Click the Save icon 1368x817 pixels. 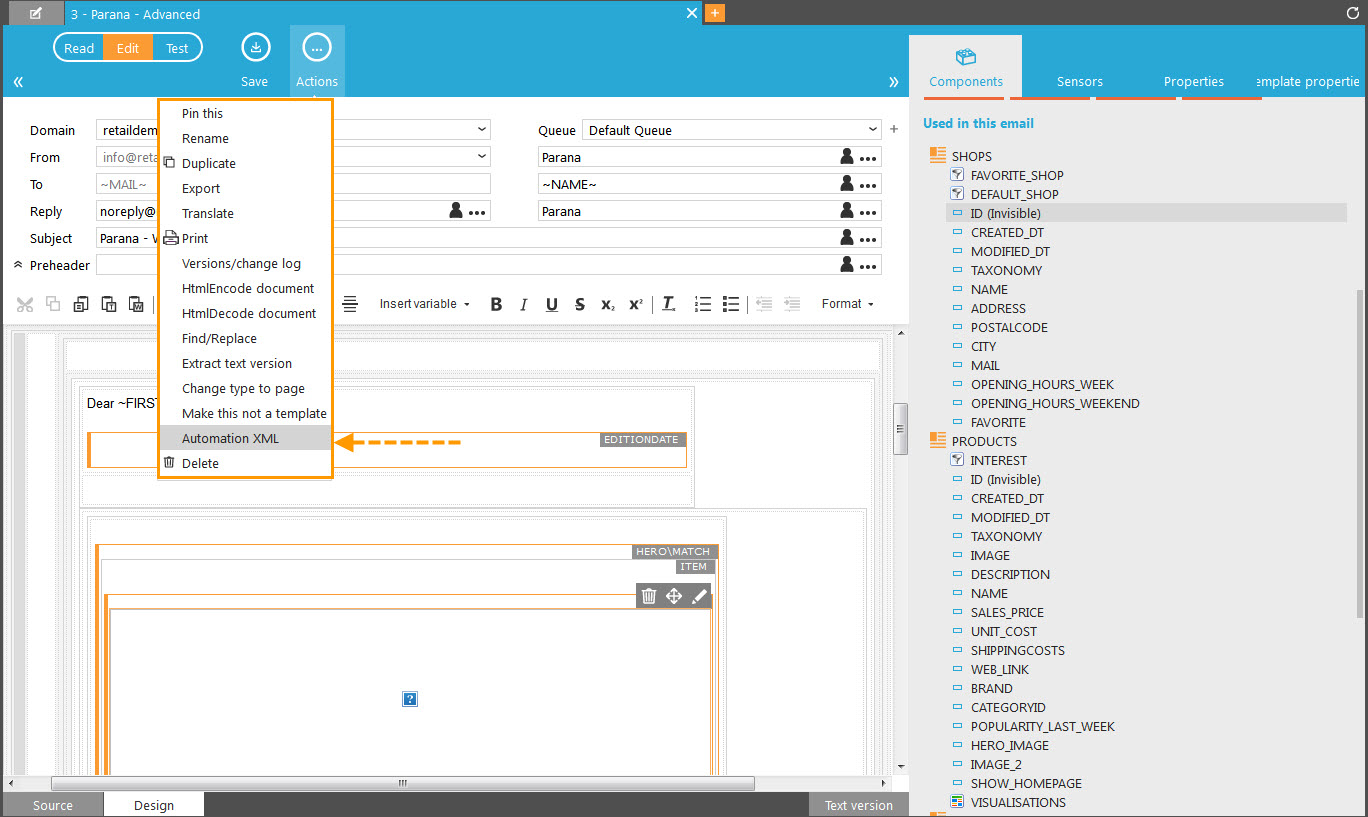255,48
